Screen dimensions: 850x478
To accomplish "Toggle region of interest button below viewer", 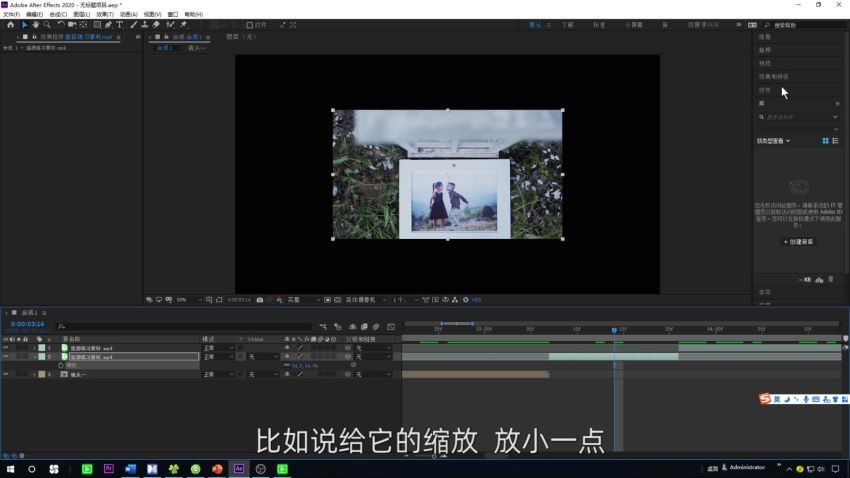I will point(327,300).
